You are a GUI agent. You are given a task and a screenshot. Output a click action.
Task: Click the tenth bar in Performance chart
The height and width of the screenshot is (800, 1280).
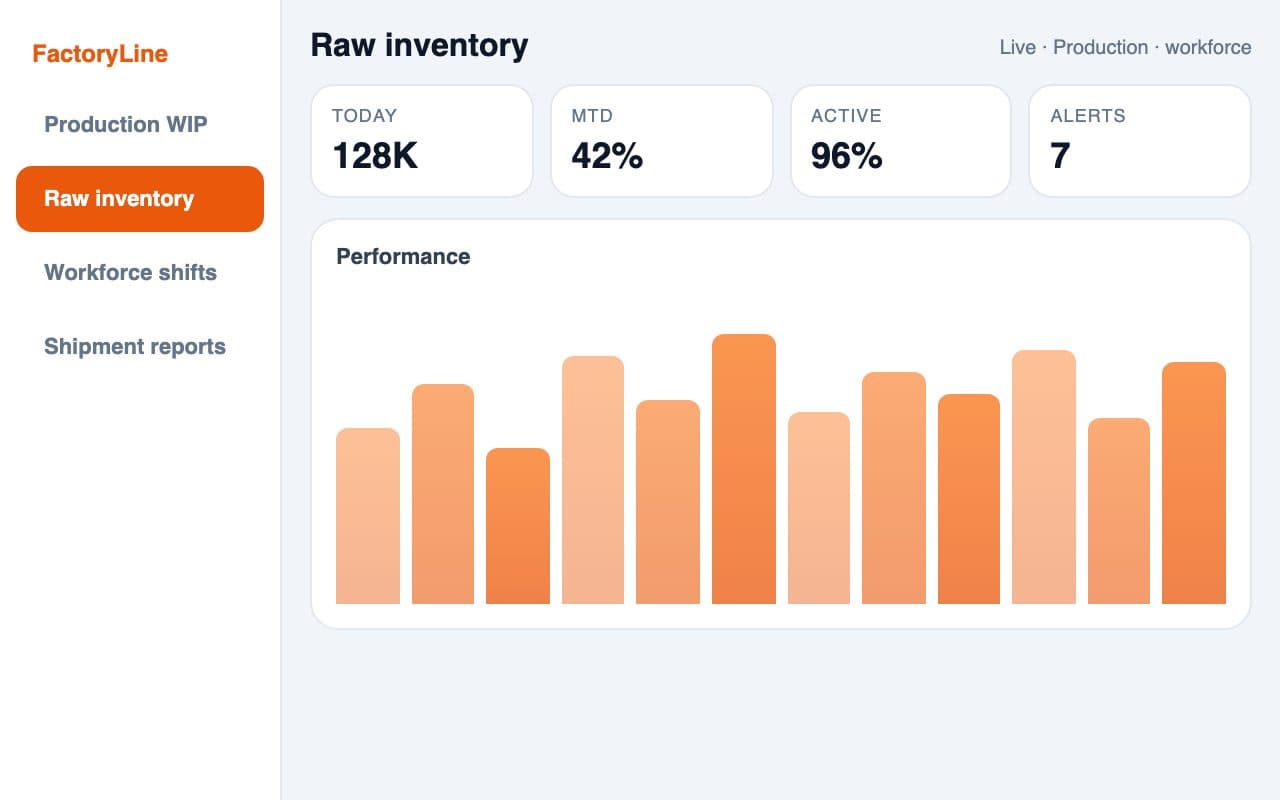1044,477
